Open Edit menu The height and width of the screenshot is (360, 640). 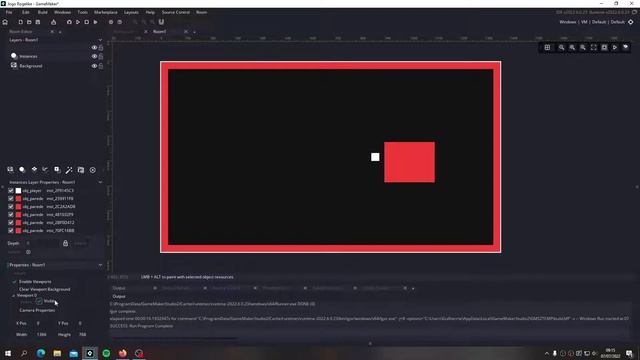26,12
